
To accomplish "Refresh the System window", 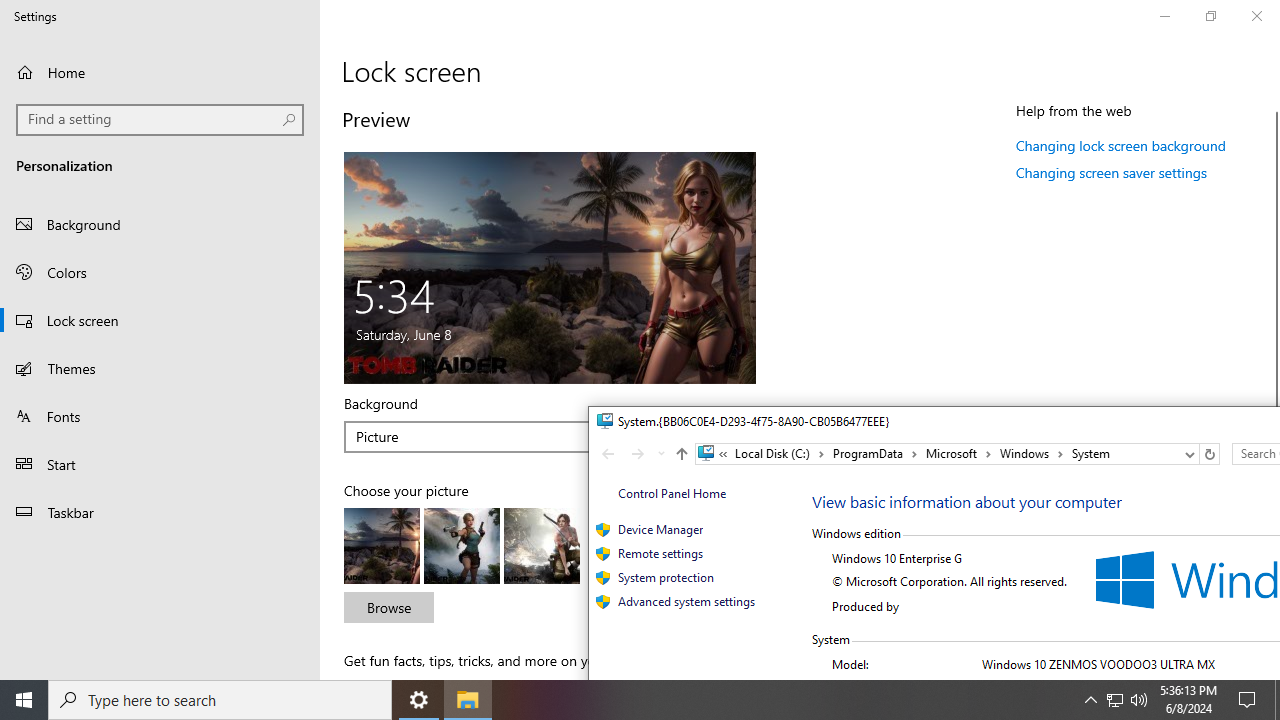I will click(x=1209, y=454).
